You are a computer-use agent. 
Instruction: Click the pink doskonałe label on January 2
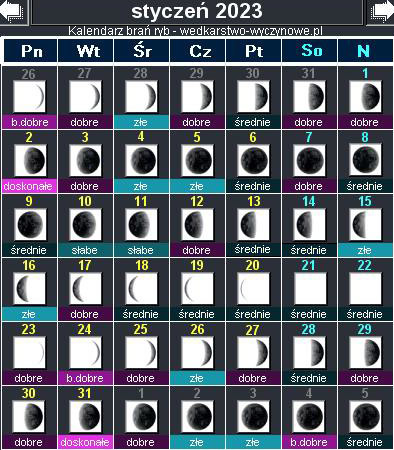(x=29, y=186)
